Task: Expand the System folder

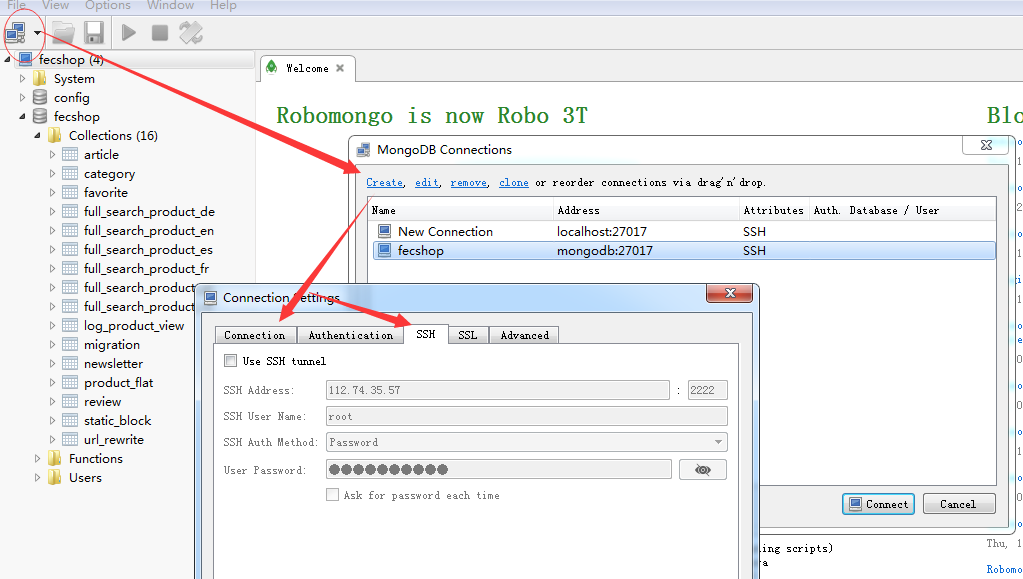Action: pos(22,78)
